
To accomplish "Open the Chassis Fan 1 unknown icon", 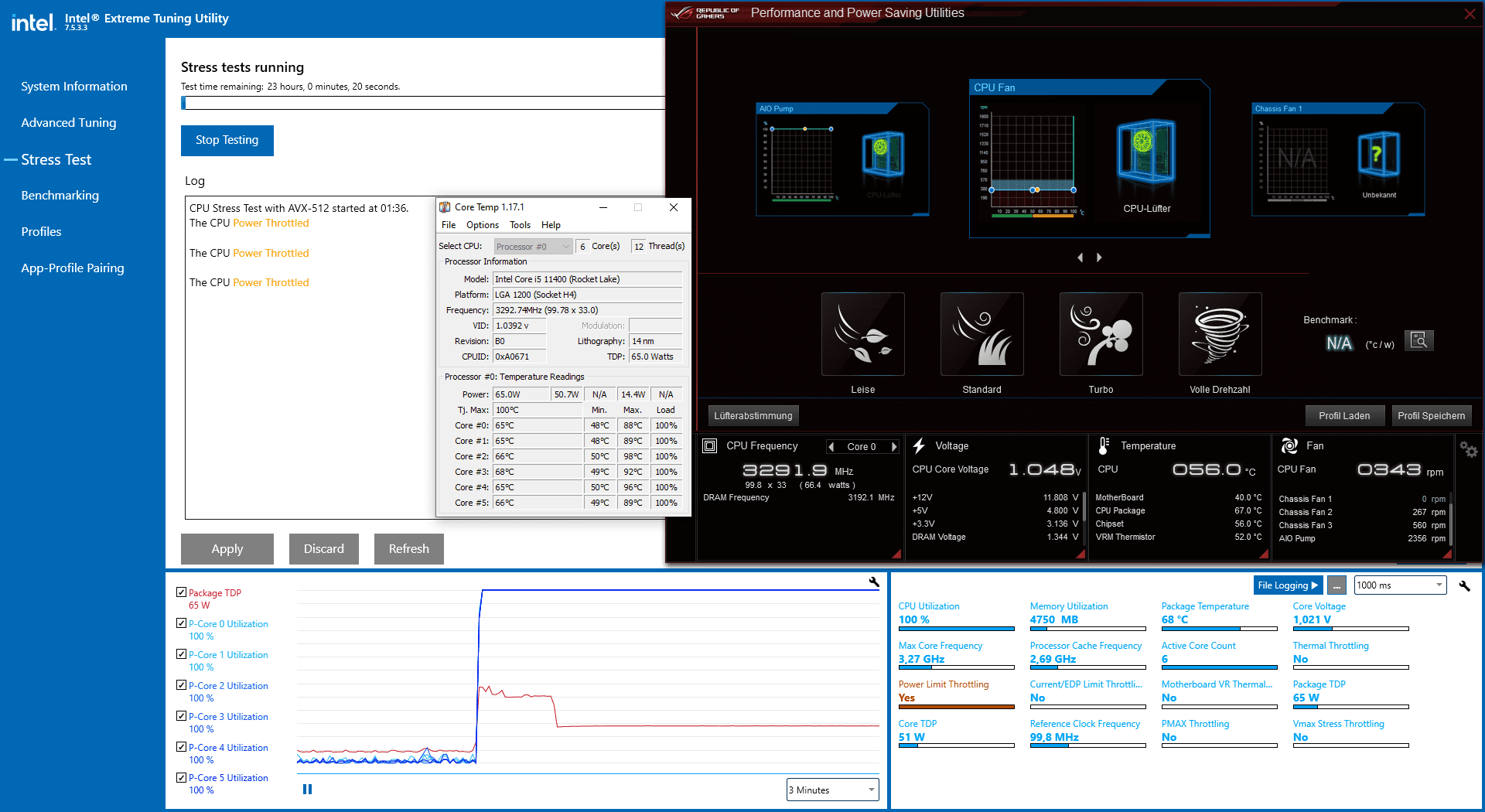I will point(1378,155).
